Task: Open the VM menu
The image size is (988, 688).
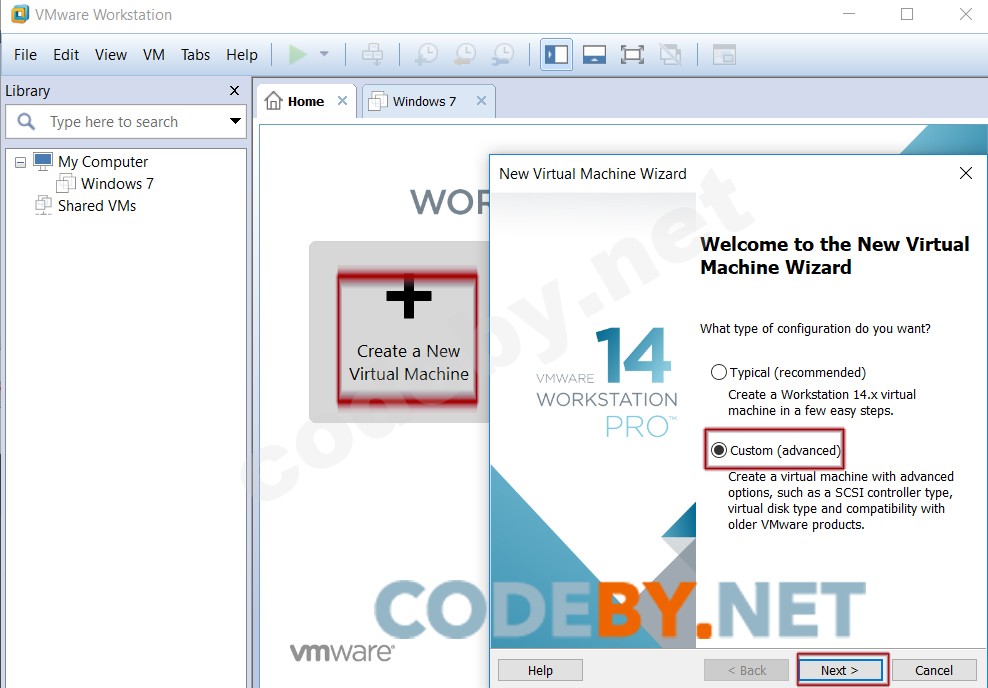Action: tap(154, 55)
